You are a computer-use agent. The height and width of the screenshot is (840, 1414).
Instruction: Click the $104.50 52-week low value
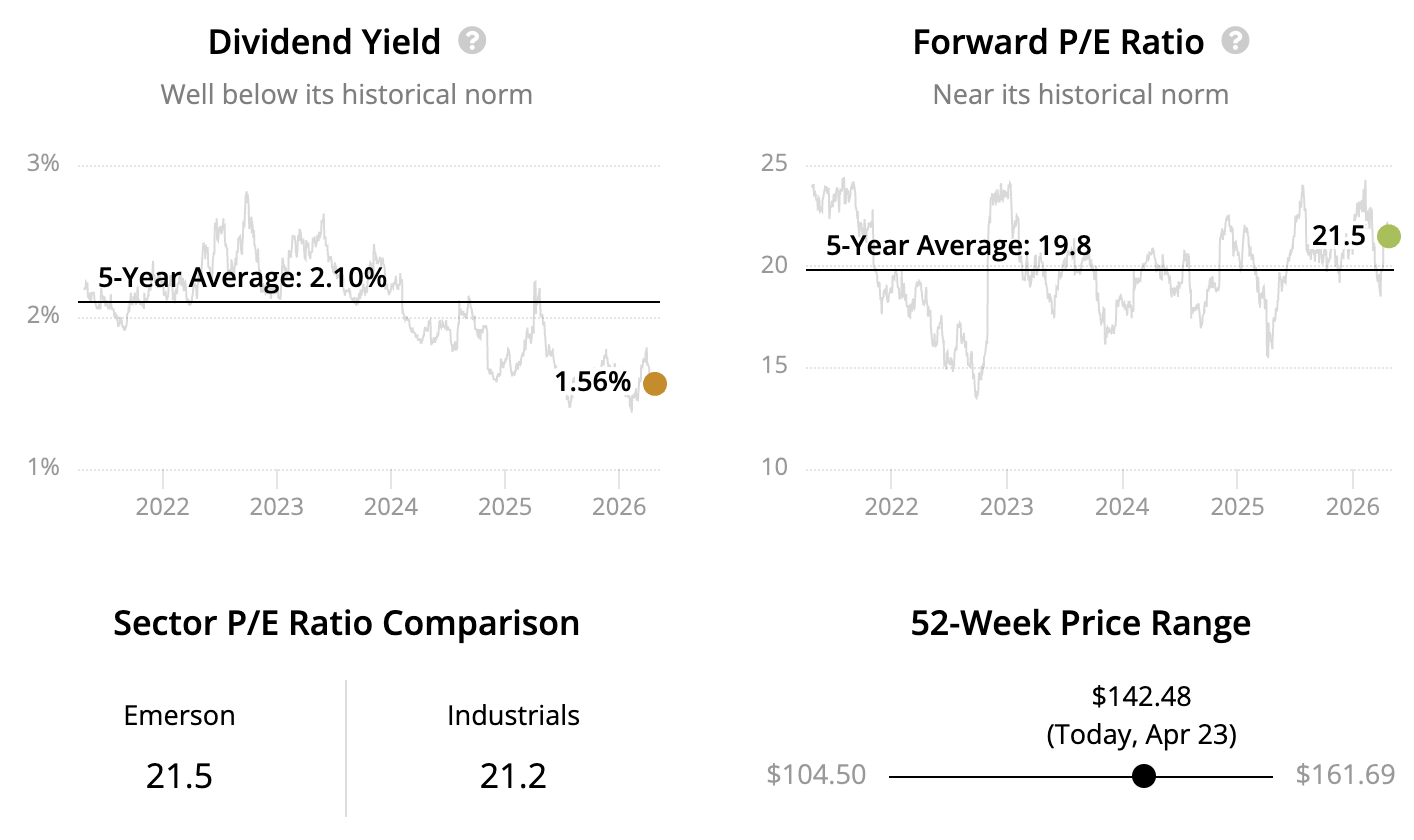coord(816,775)
